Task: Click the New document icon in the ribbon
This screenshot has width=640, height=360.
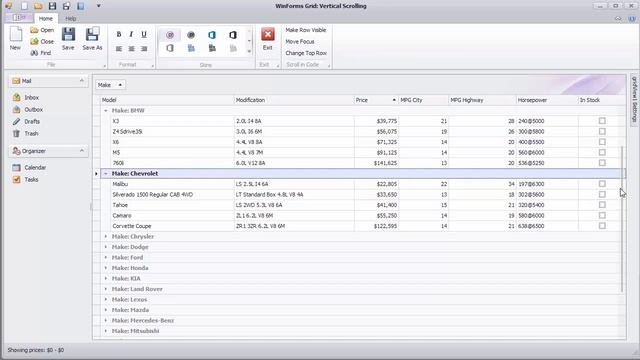Action: click(16, 34)
